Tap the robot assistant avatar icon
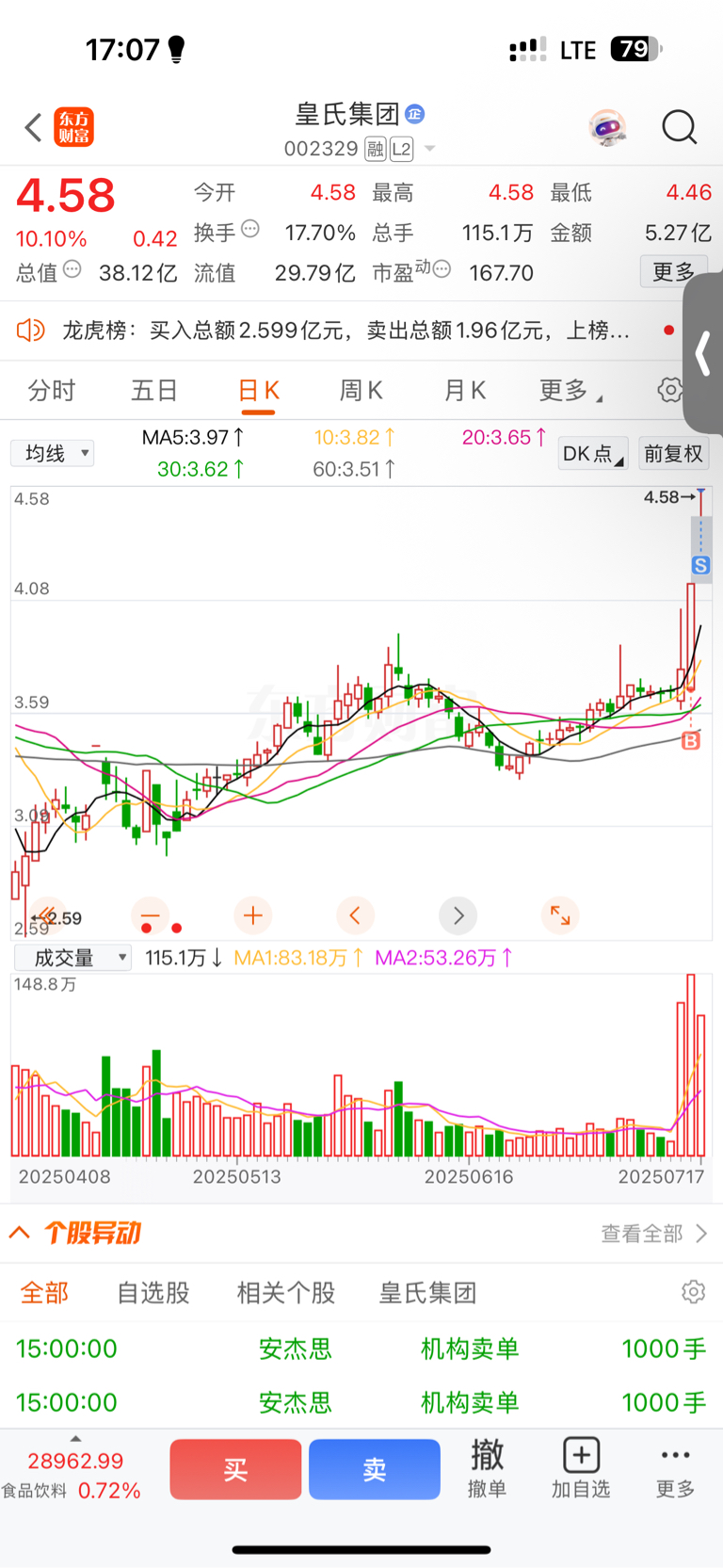723x1568 pixels. 608,127
